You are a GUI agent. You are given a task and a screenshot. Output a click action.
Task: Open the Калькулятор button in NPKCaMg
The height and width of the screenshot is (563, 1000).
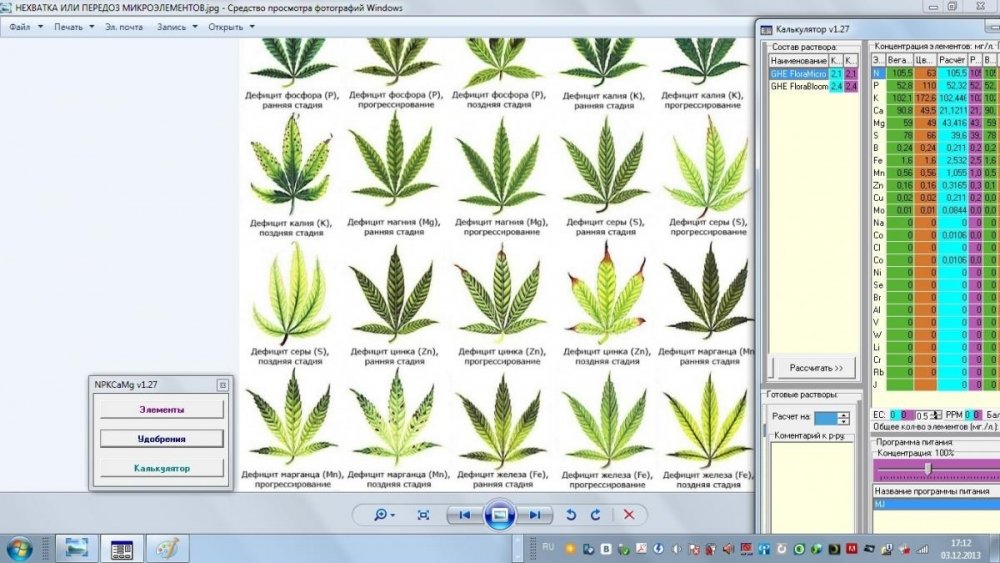pyautogui.click(x=162, y=469)
